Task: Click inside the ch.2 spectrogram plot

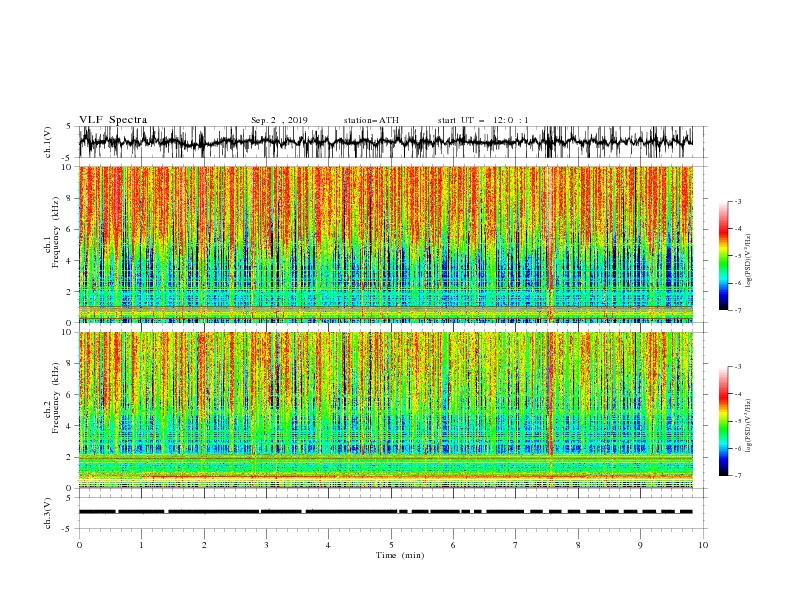Action: tap(386, 410)
